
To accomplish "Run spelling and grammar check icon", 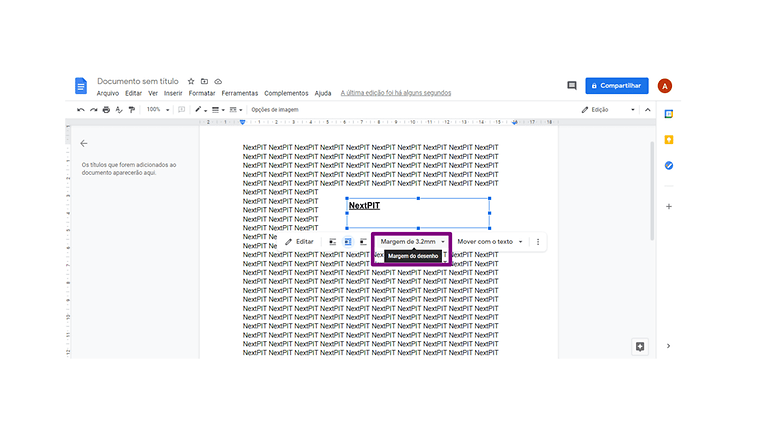I will point(119,110).
